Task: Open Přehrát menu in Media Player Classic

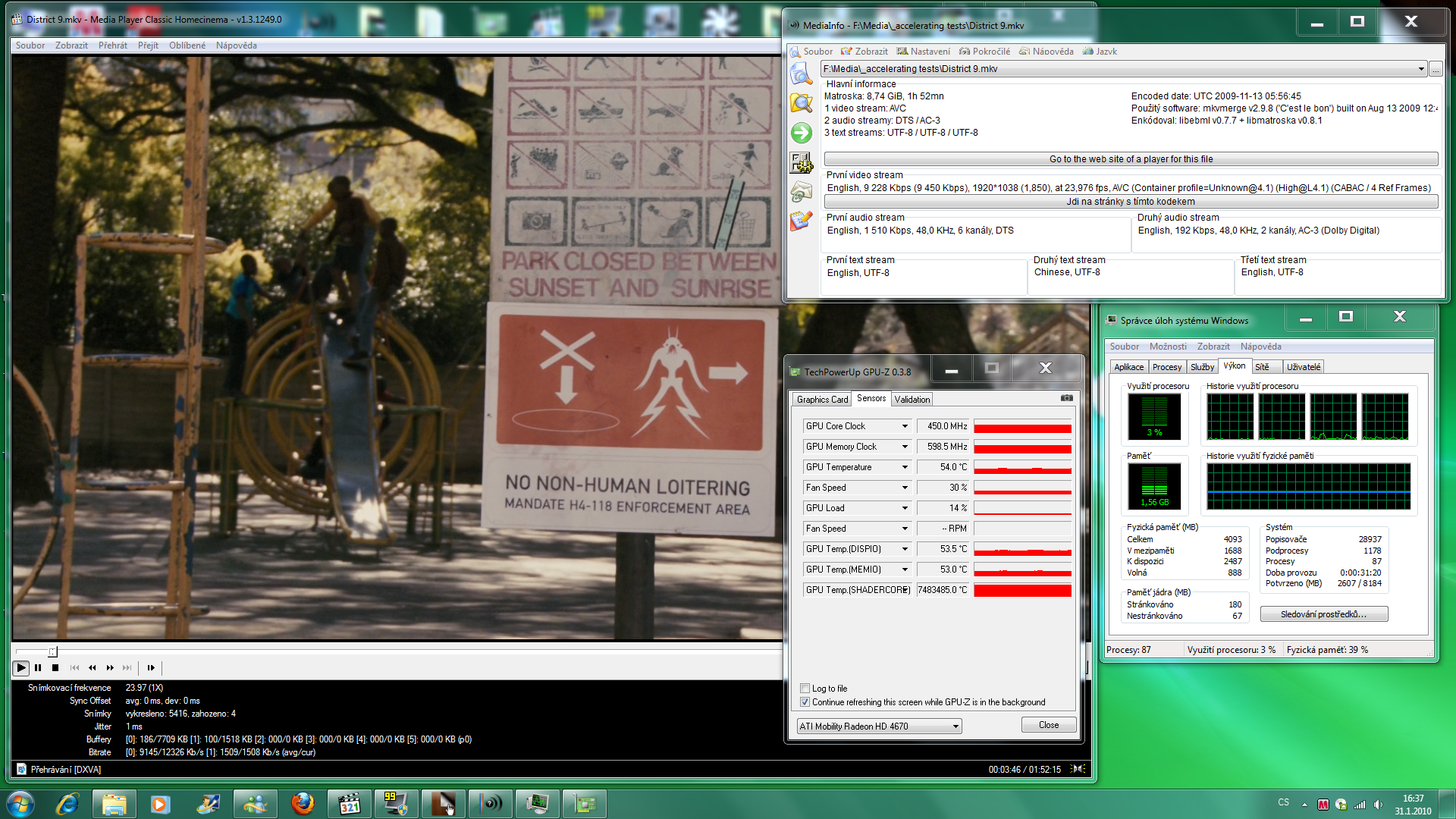Action: point(113,45)
